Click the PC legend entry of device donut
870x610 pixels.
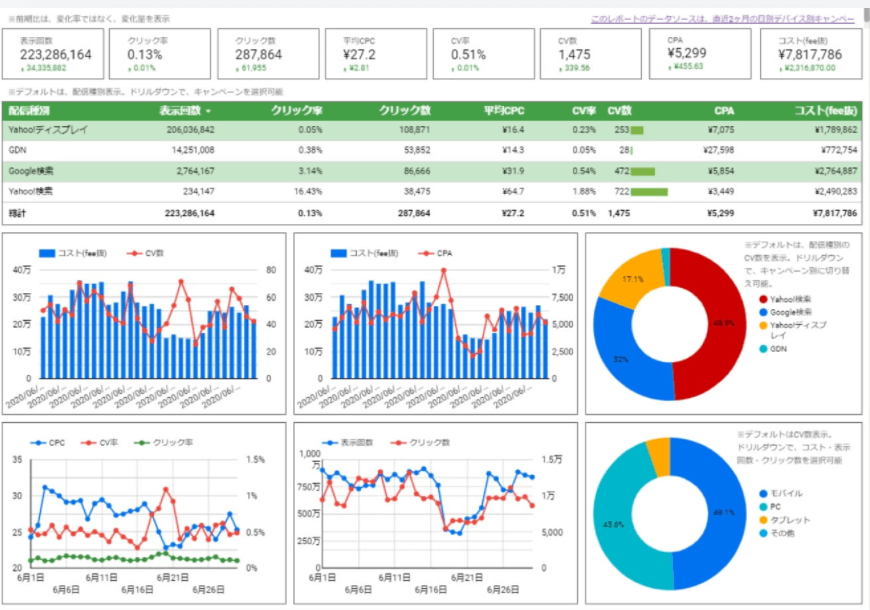click(x=770, y=507)
